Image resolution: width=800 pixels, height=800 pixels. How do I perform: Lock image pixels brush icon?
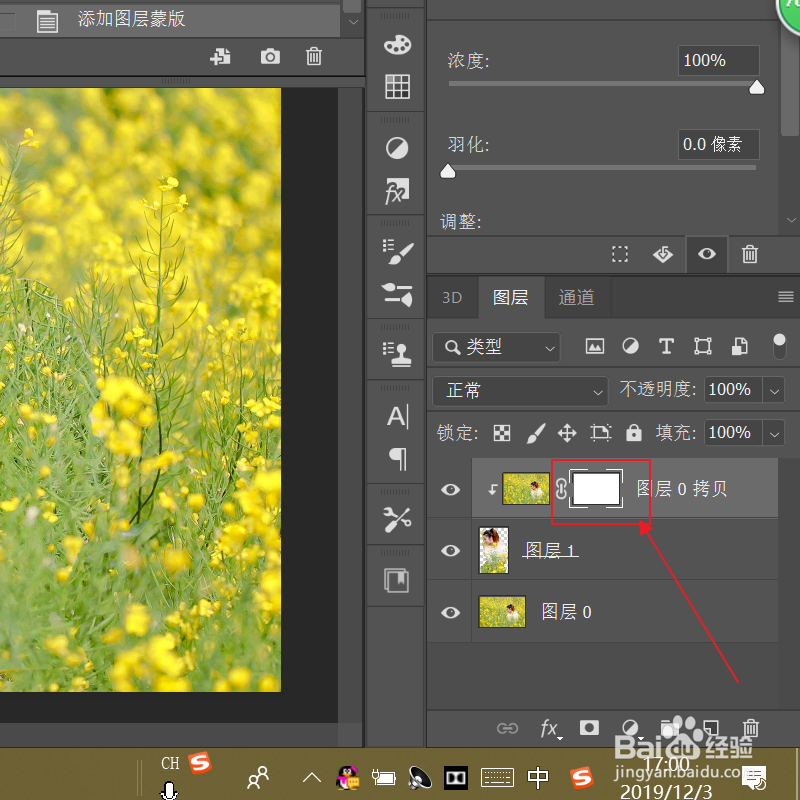[x=535, y=433]
